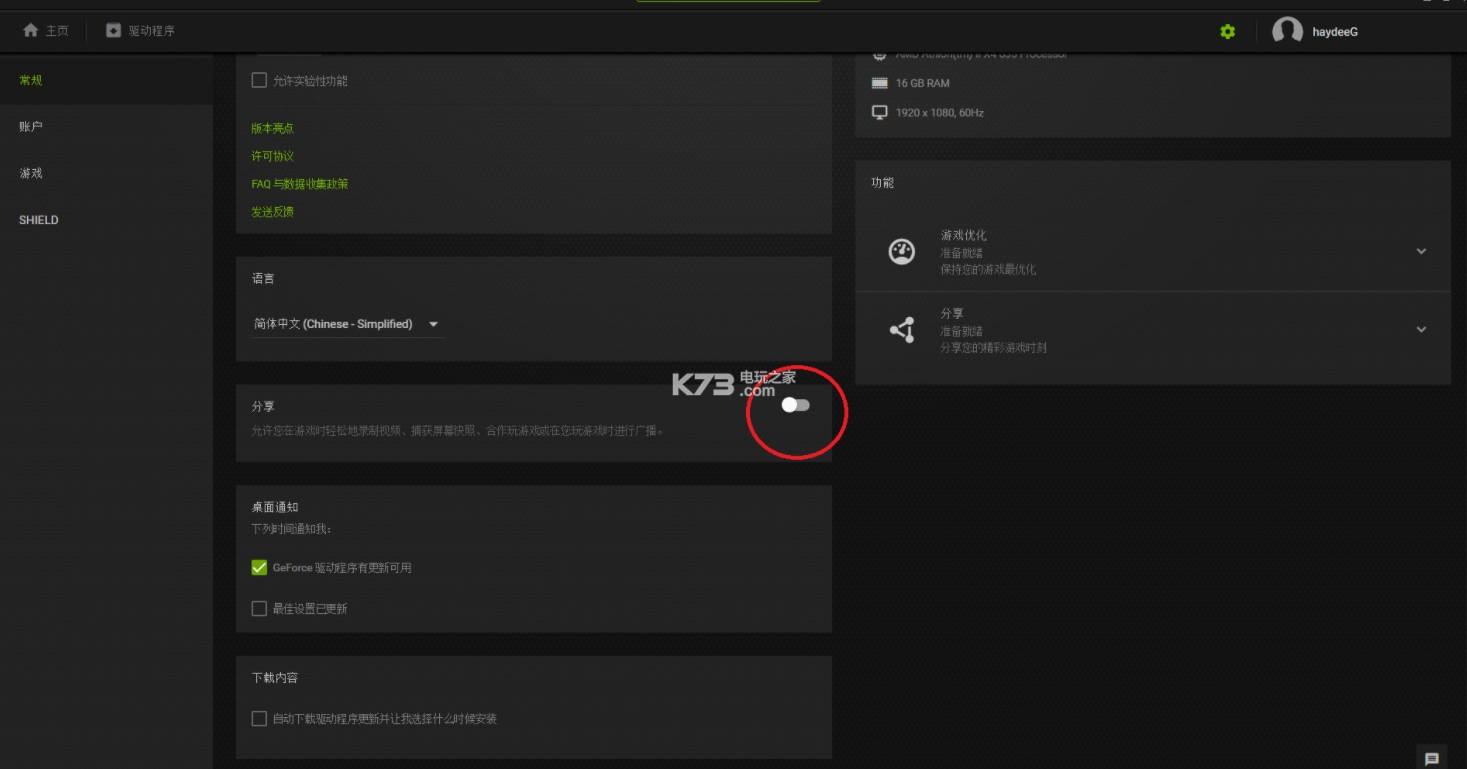Image resolution: width=1467 pixels, height=769 pixels.
Task: Enable 允许实验性功能 checkbox
Action: pos(259,80)
